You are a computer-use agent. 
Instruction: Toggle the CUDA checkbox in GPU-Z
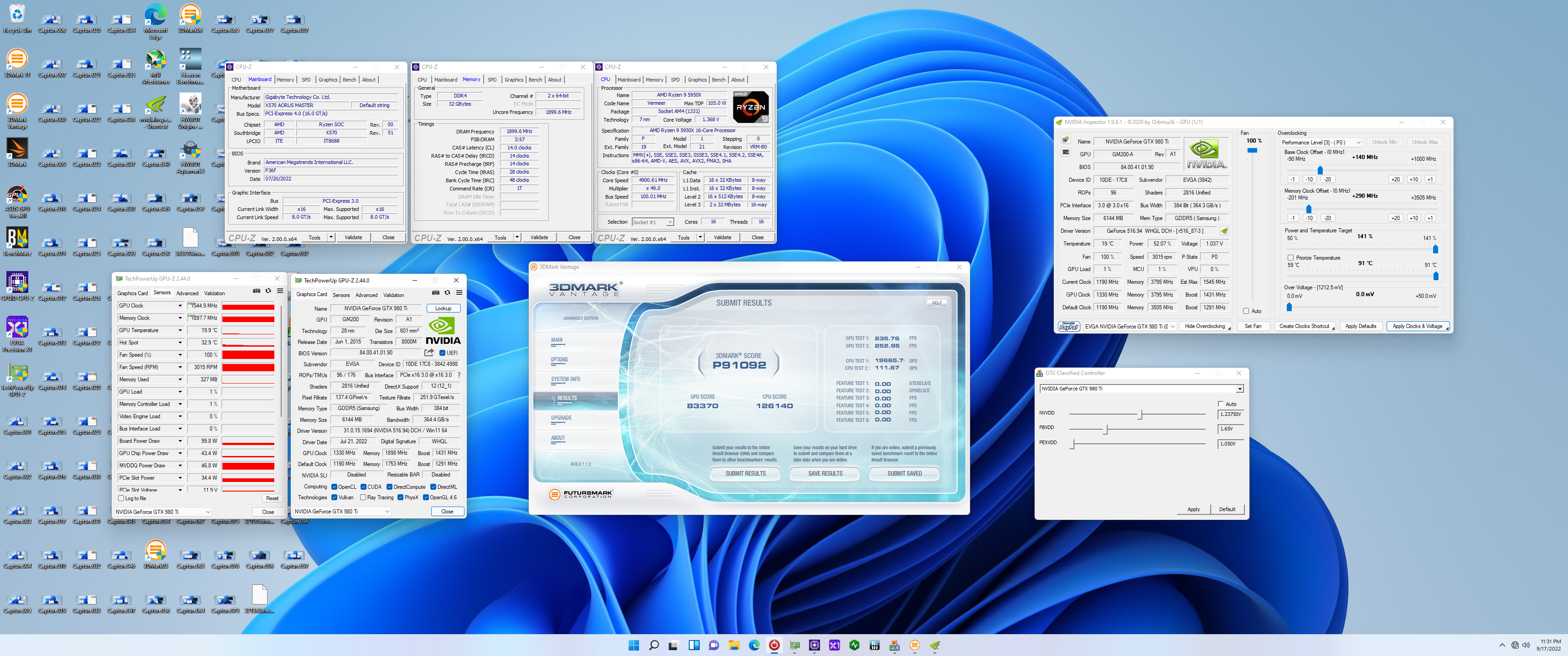(363, 487)
